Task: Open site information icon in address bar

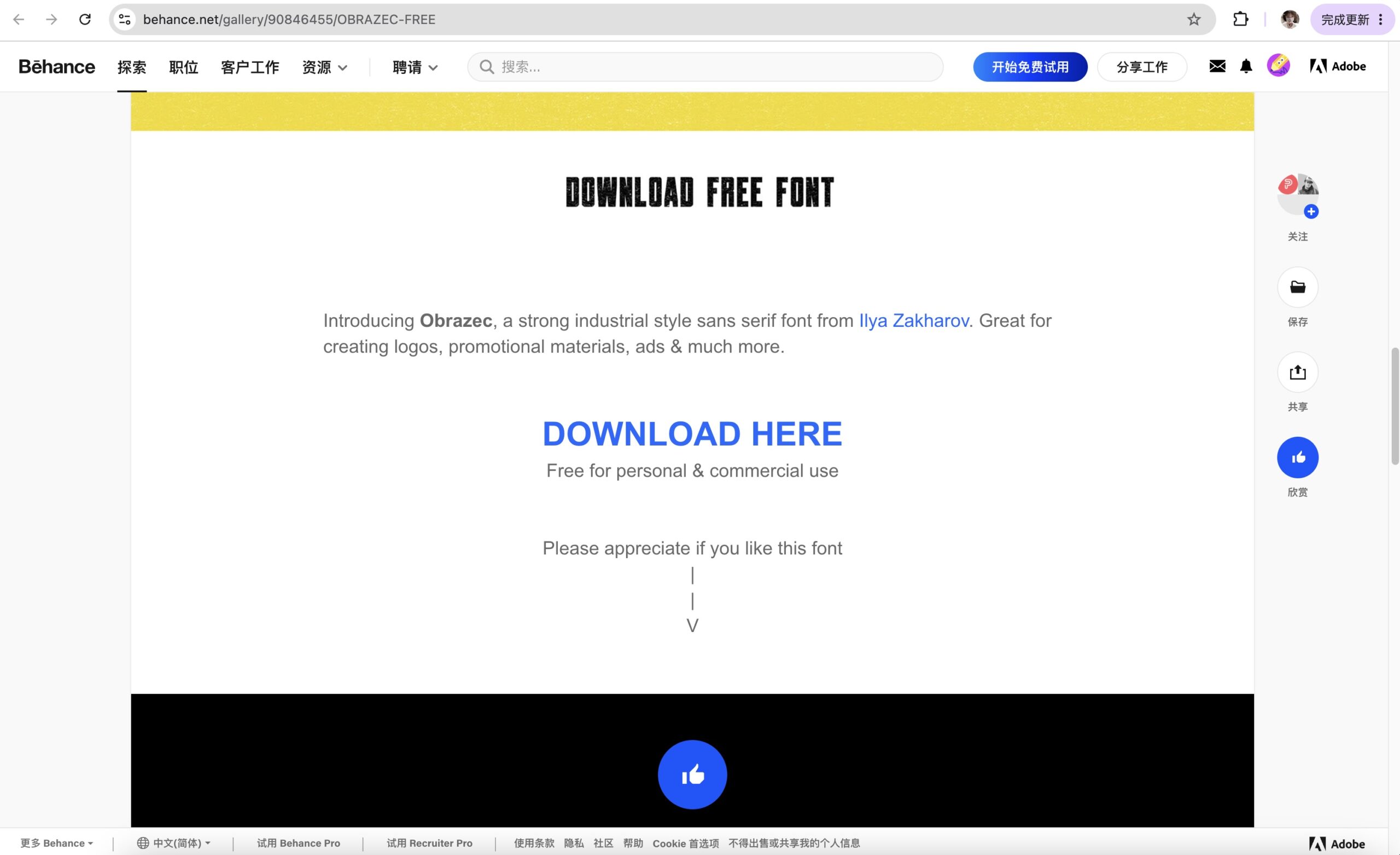Action: [125, 19]
